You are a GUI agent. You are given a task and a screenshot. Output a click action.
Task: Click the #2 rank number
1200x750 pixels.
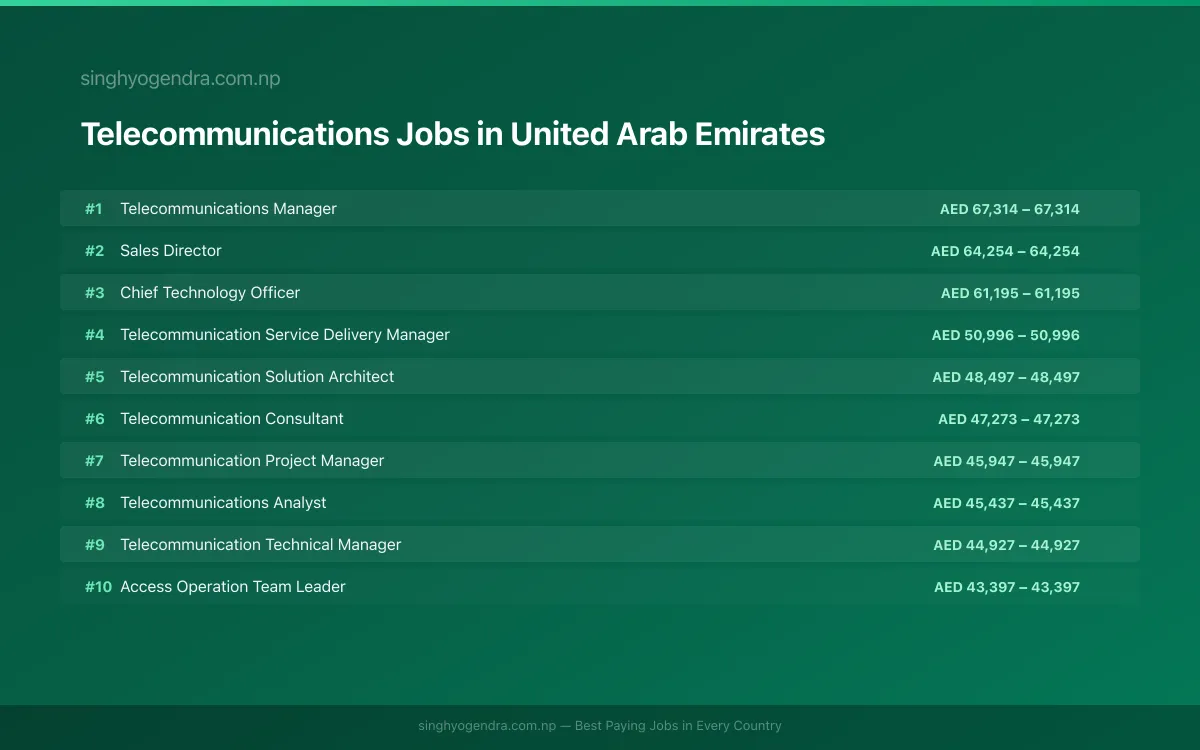pyautogui.click(x=95, y=251)
